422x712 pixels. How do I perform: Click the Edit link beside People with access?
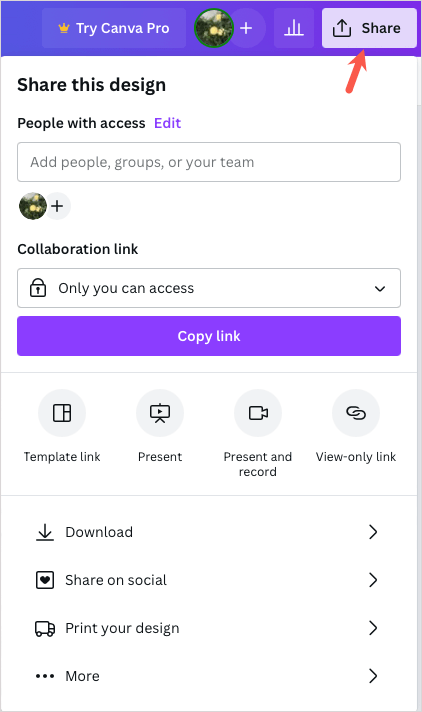[168, 123]
